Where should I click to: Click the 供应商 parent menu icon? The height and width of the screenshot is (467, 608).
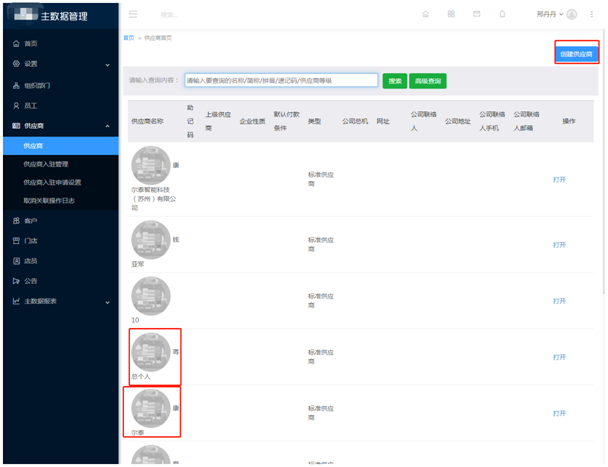pos(16,126)
